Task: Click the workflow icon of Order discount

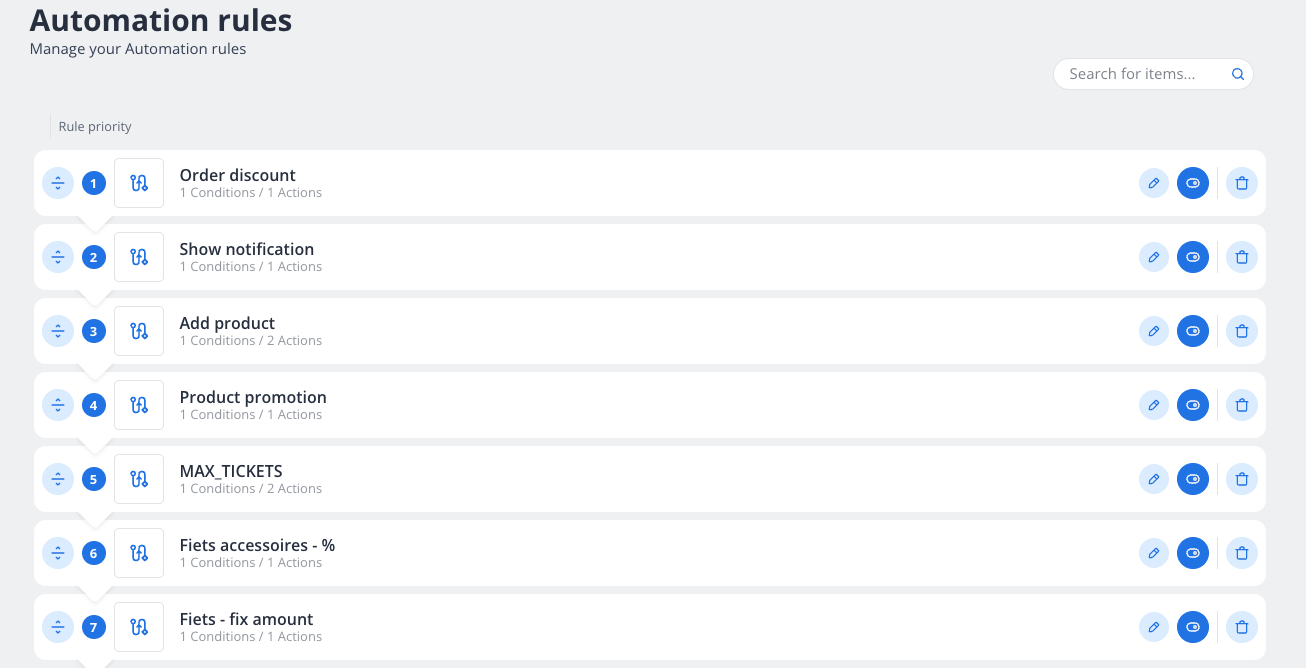Action: pyautogui.click(x=139, y=183)
